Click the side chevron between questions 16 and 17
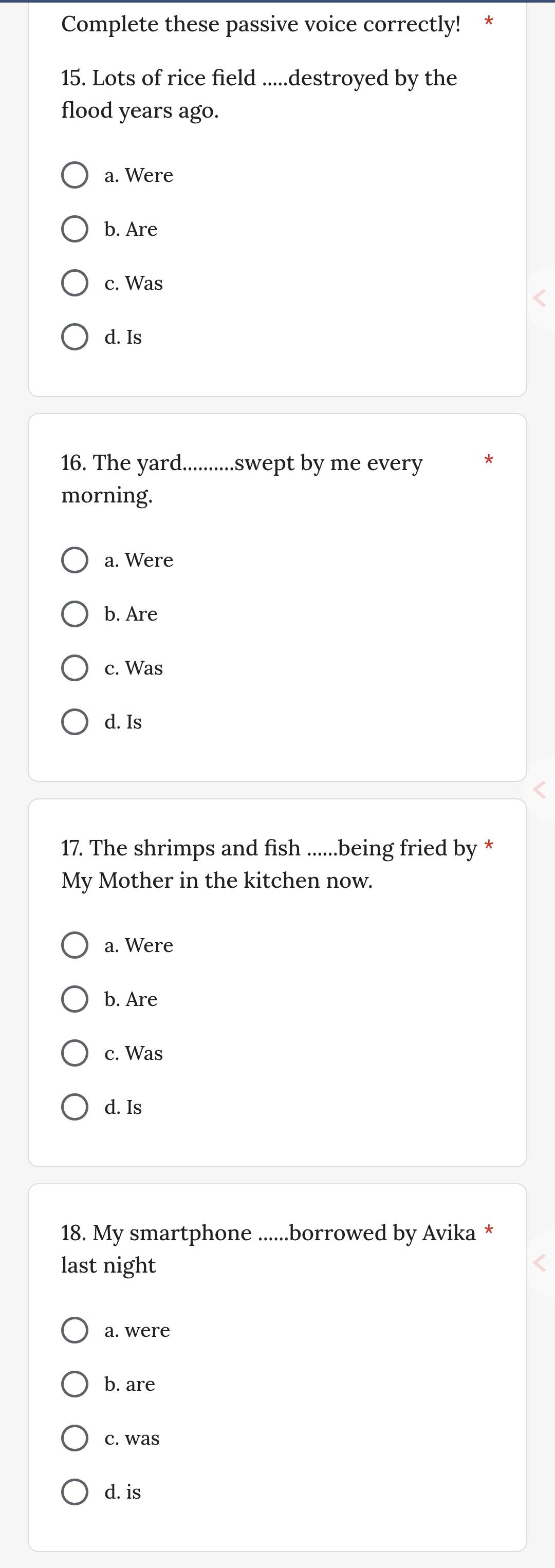555x1568 pixels. 540,790
